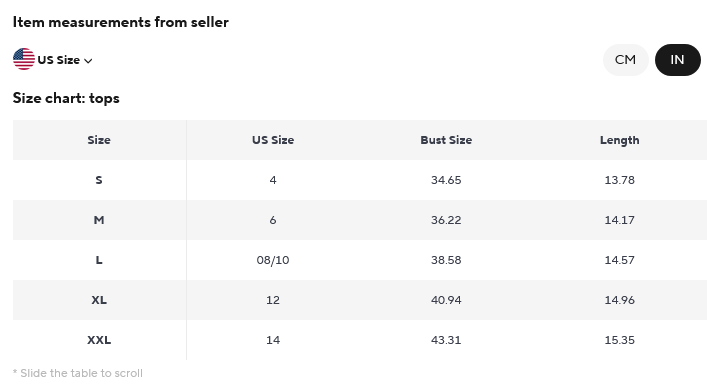Click the 'Size chart: tops' heading

(66, 98)
